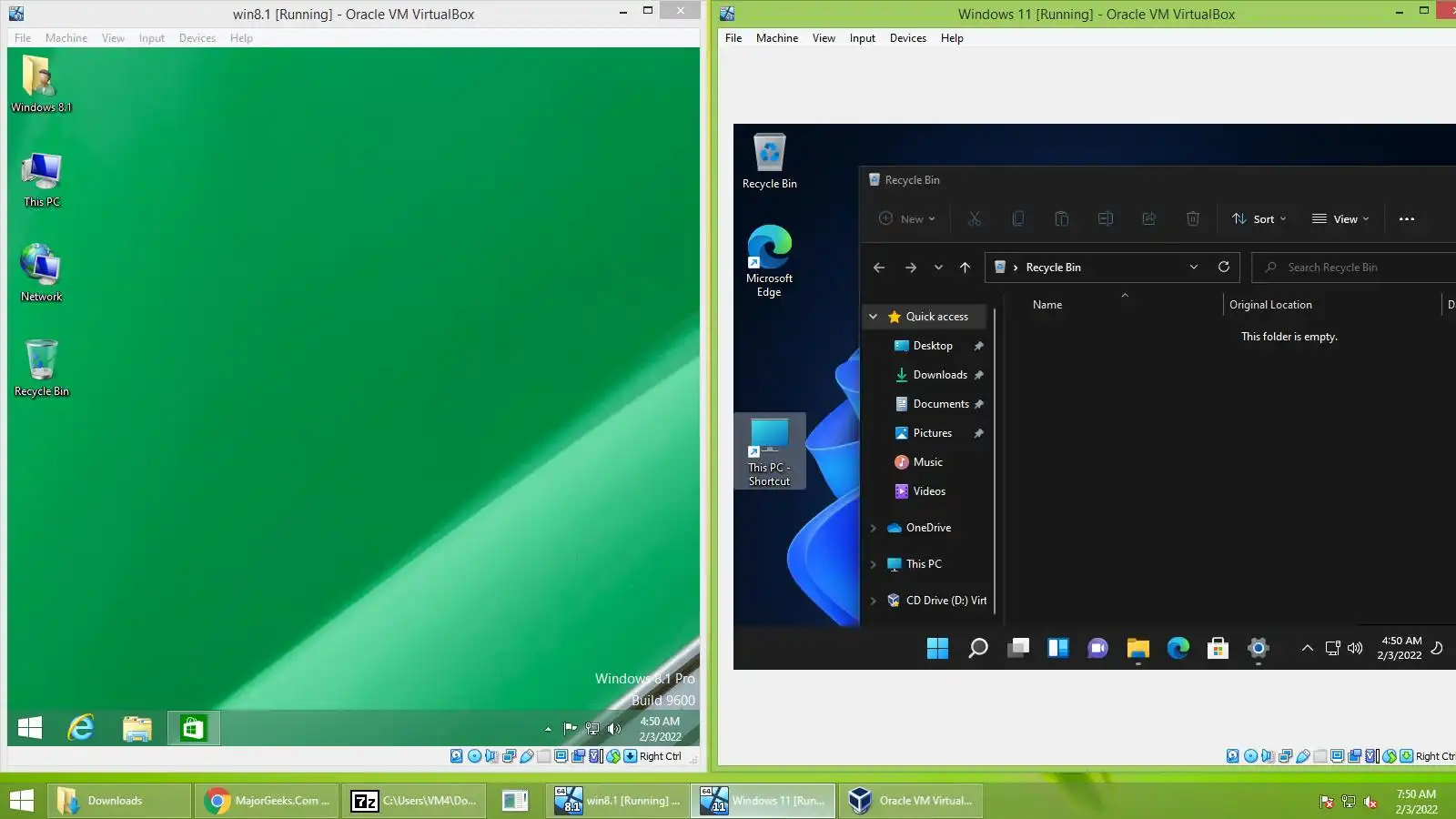1456x819 pixels.
Task: Go up one level in Recycle Bin explorer
Action: pos(966,268)
